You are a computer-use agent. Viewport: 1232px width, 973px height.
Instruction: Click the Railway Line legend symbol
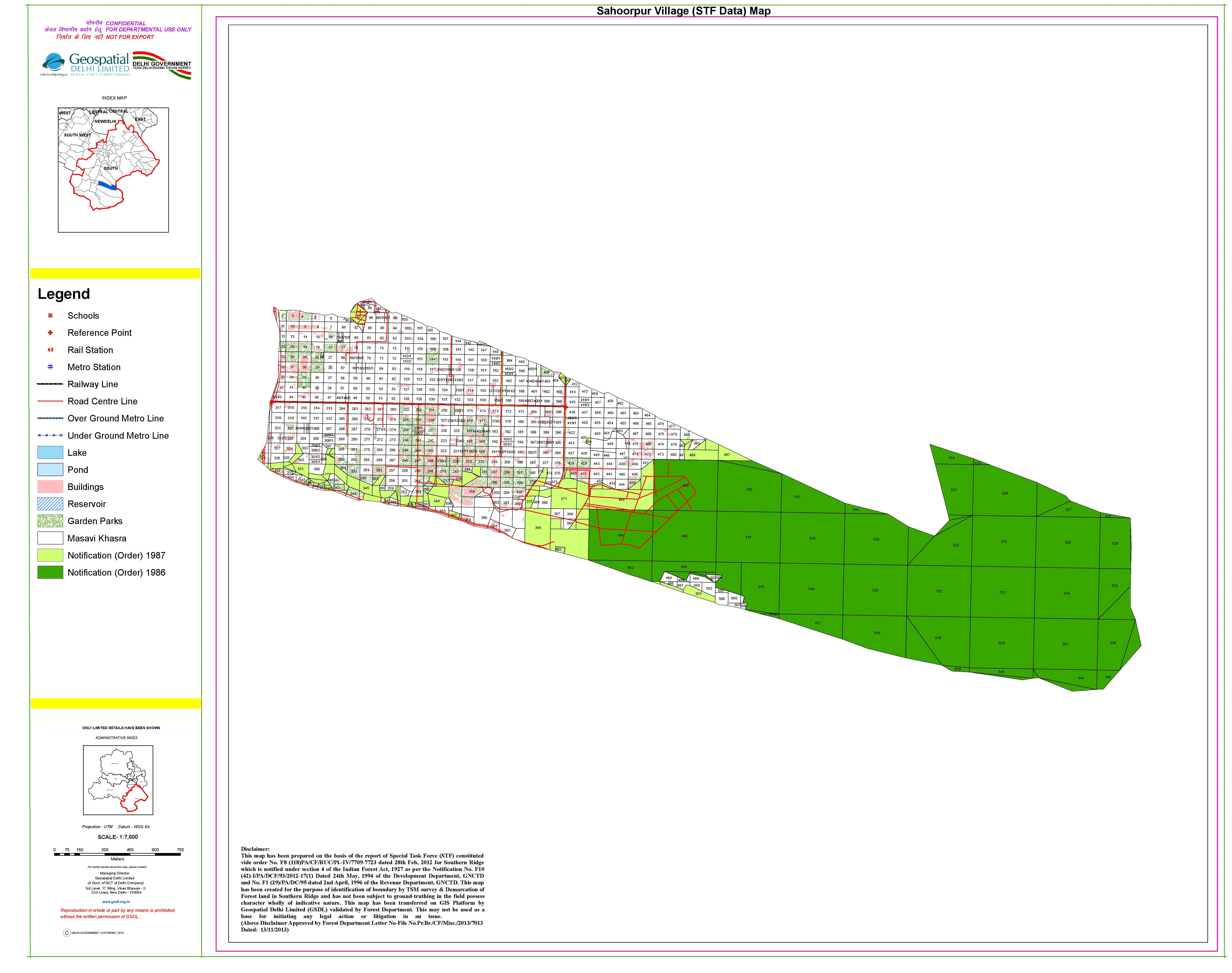(x=50, y=384)
